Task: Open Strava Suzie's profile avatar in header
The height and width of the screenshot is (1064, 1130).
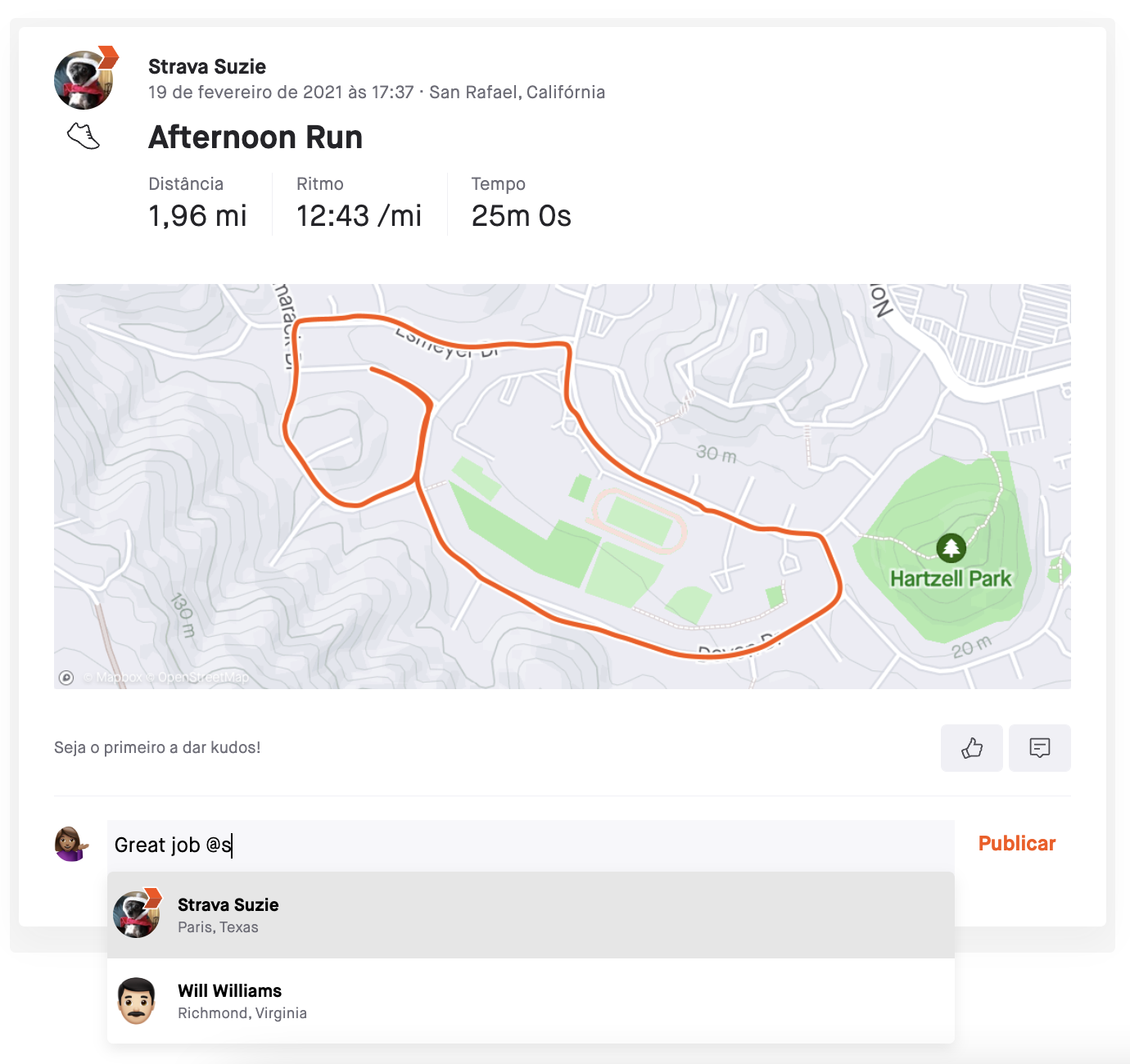Action: pyautogui.click(x=84, y=80)
